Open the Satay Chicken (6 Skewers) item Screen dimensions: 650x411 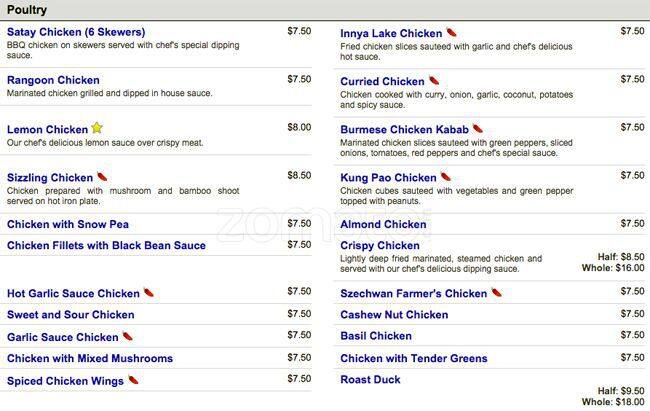pyautogui.click(x=76, y=33)
